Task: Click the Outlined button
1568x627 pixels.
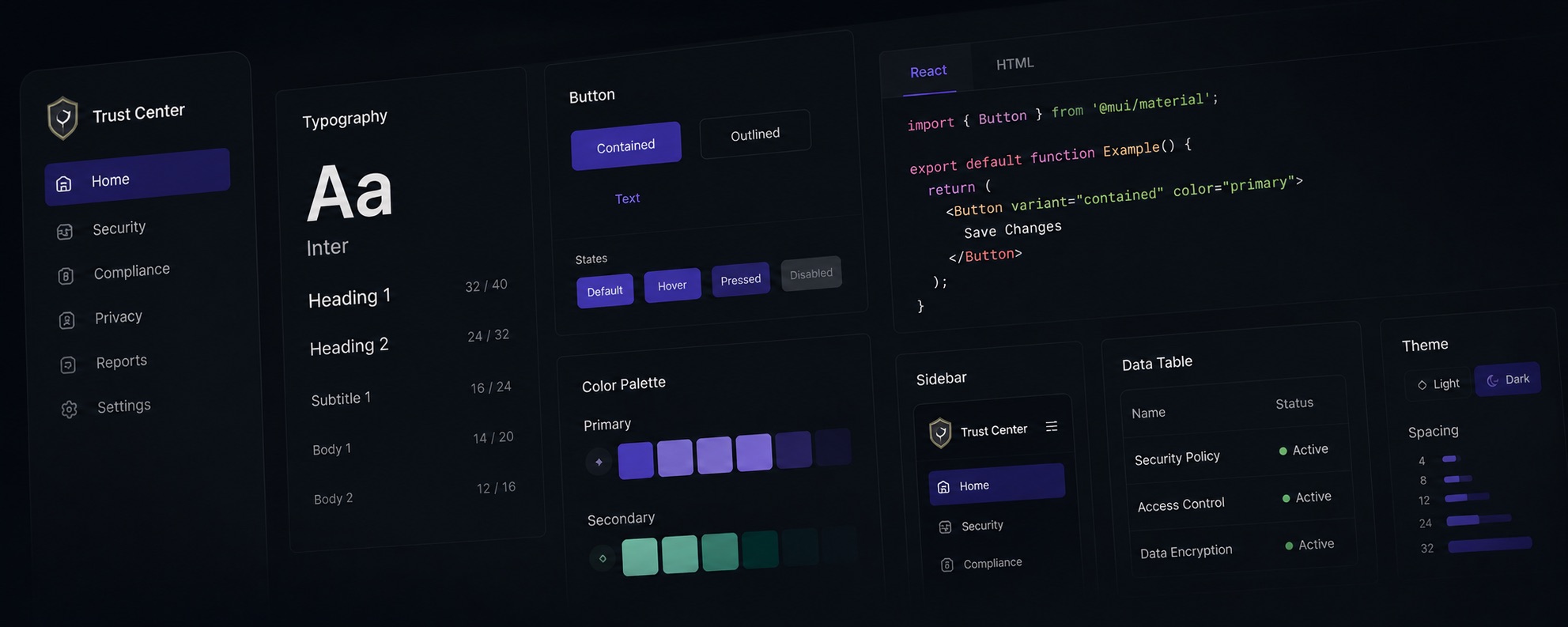Action: tap(755, 134)
